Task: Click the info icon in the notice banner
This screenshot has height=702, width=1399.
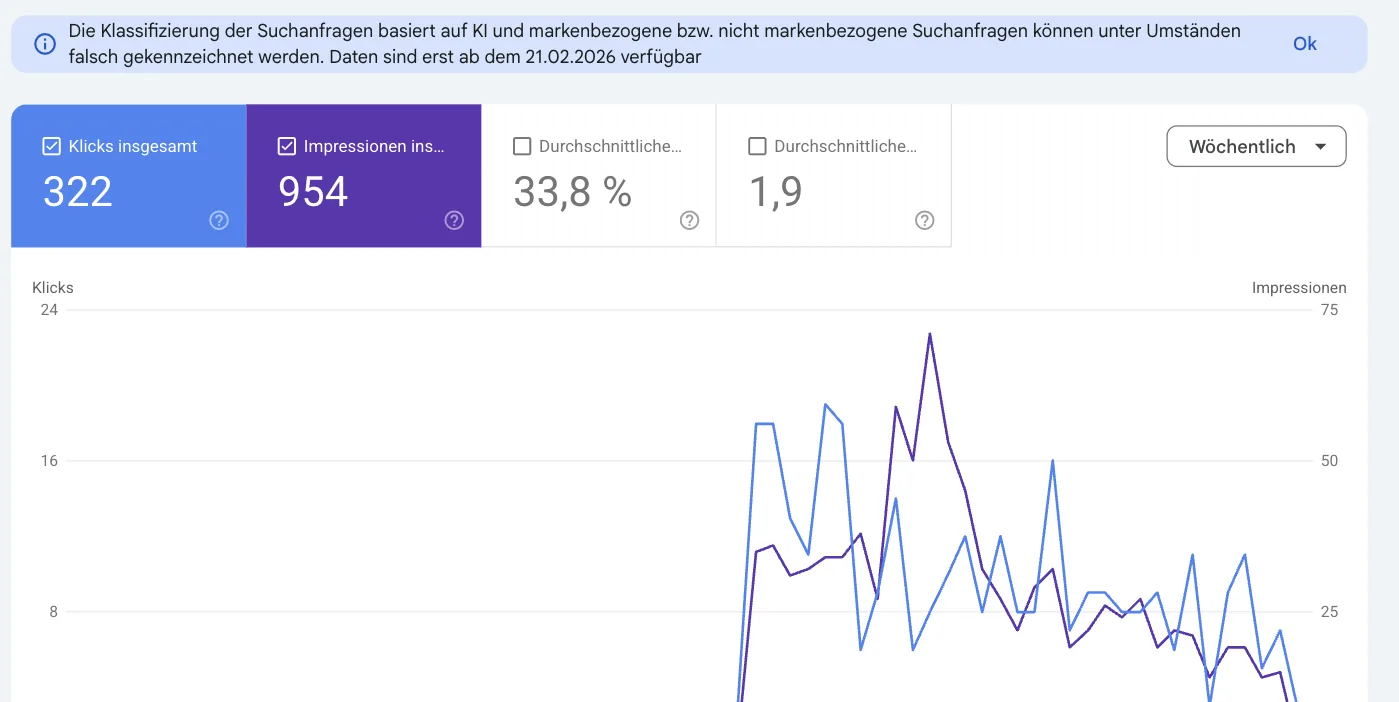Action: [x=44, y=44]
